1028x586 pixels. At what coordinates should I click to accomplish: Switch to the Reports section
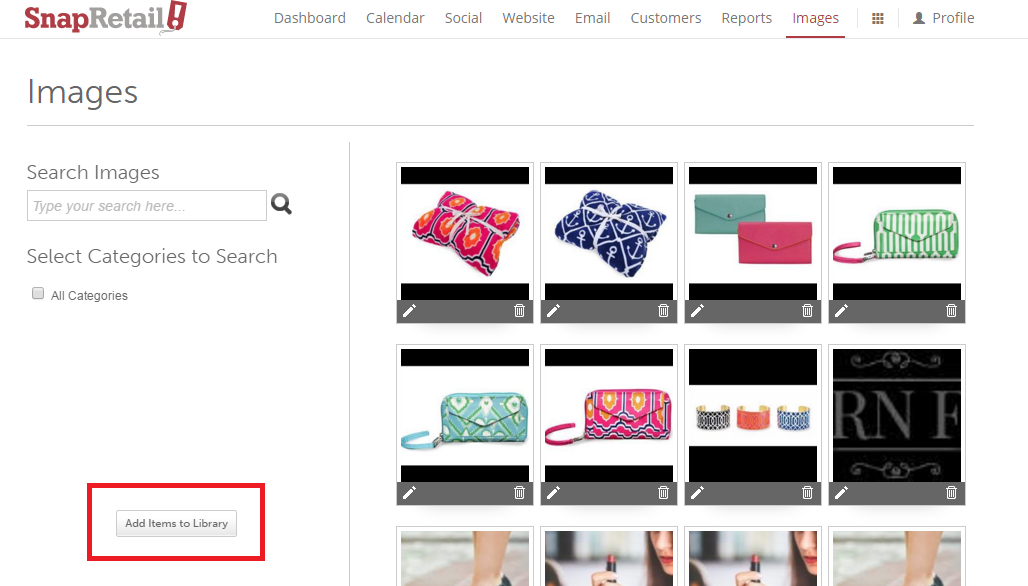coord(746,18)
